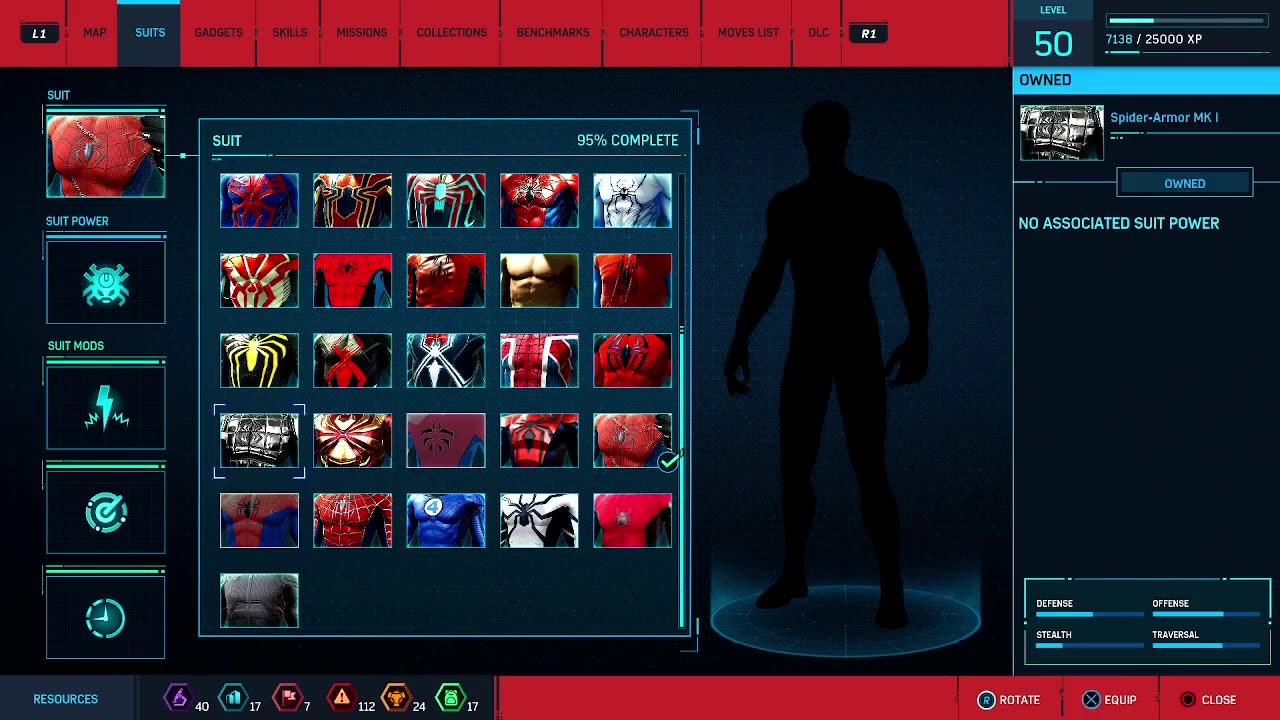Image resolution: width=1280 pixels, height=720 pixels.
Task: Choose the red and gold armored suit
Action: pos(352,440)
